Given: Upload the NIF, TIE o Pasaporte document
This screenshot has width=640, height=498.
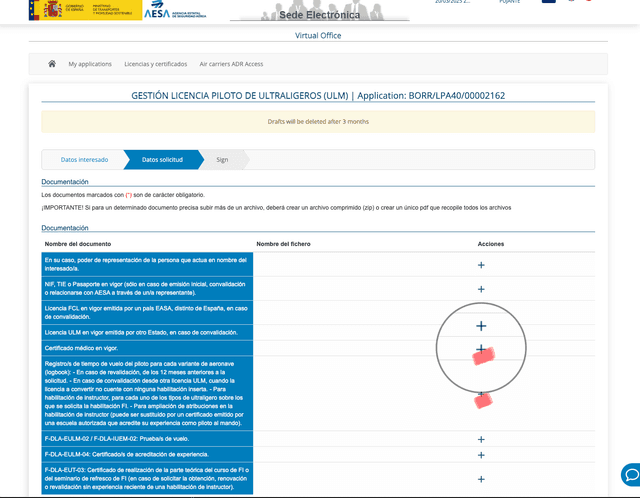Looking at the screenshot, I should point(481,289).
